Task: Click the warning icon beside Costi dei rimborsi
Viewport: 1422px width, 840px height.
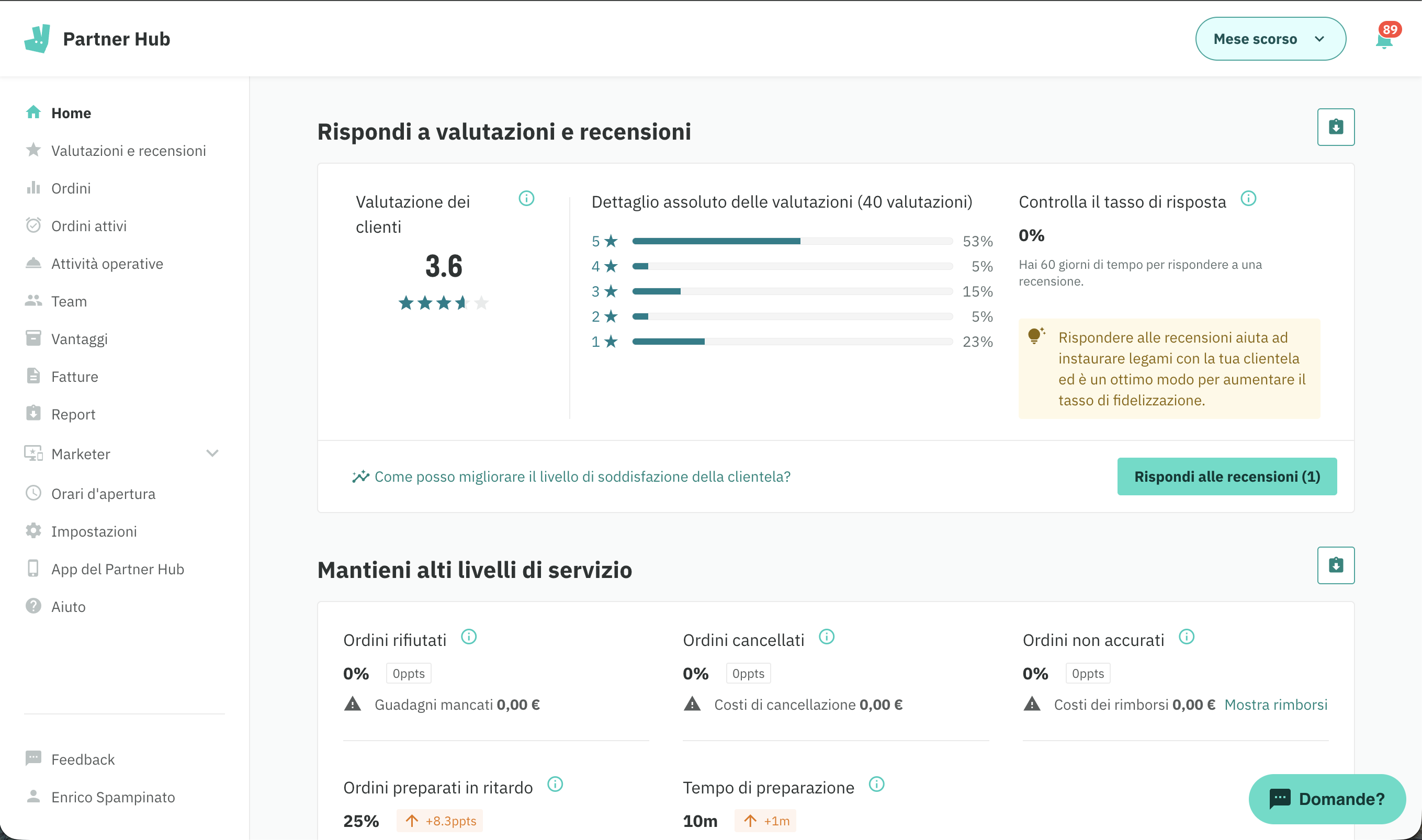Action: (x=1032, y=704)
